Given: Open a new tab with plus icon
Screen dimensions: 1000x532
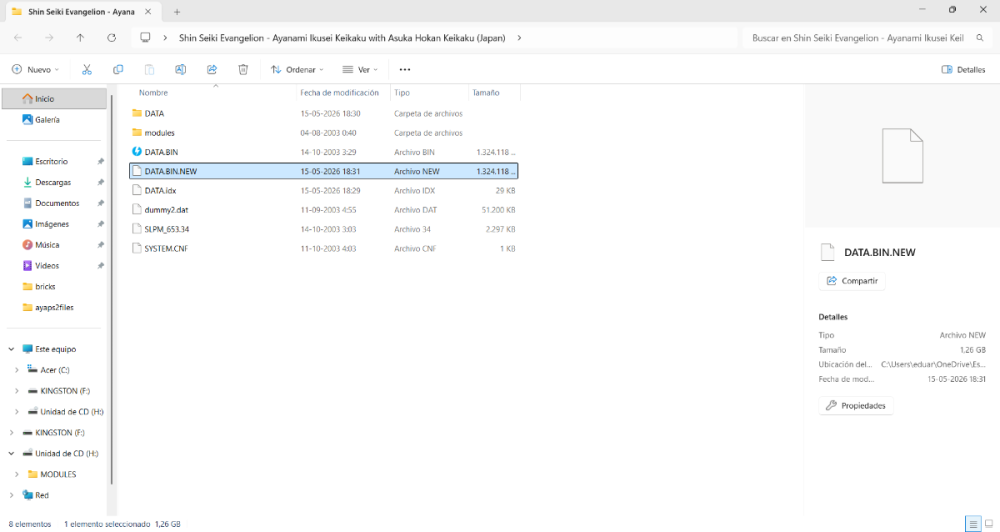Looking at the screenshot, I should (177, 11).
